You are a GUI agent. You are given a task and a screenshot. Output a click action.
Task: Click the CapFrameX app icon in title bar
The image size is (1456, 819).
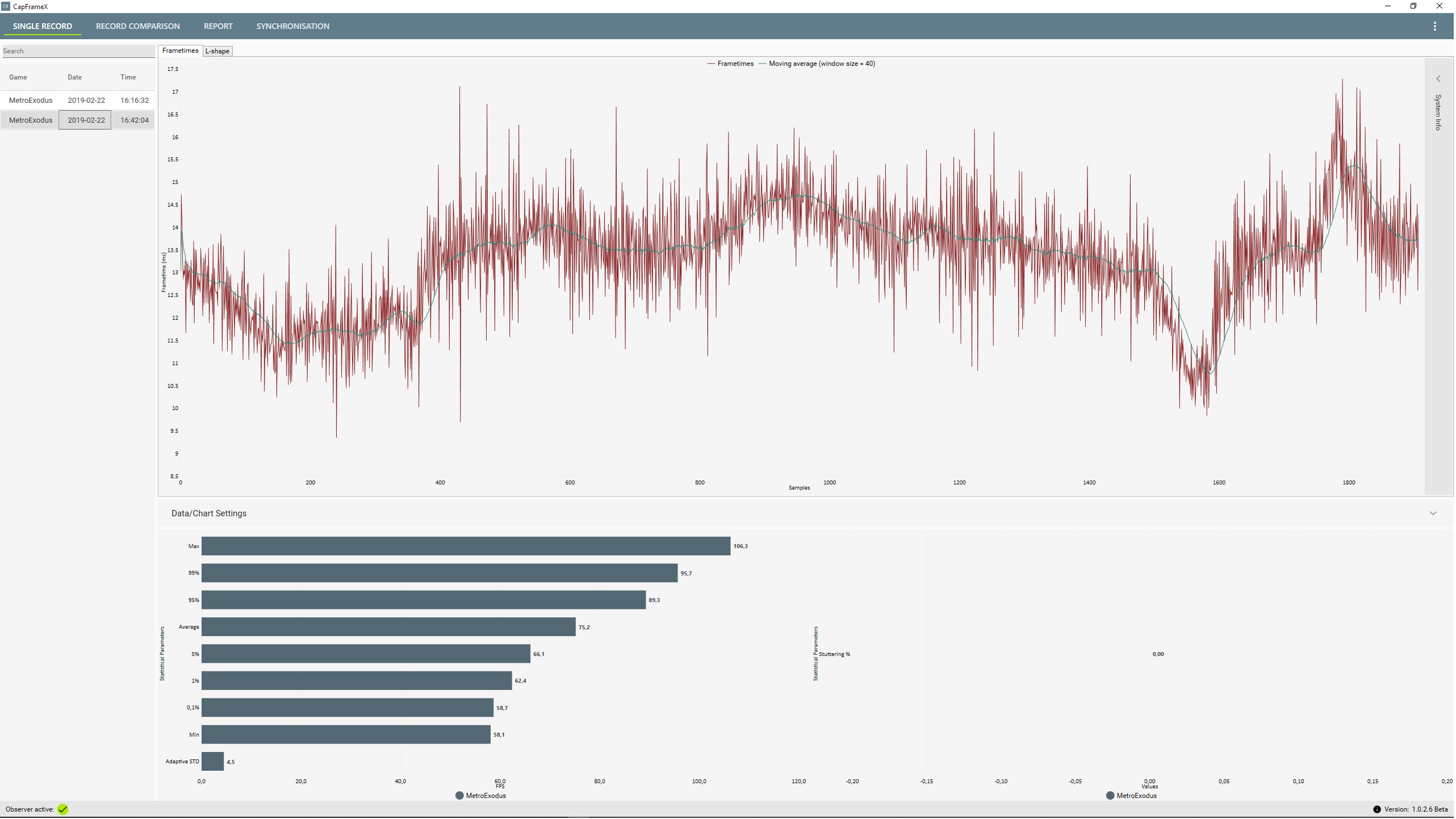tap(6, 6)
